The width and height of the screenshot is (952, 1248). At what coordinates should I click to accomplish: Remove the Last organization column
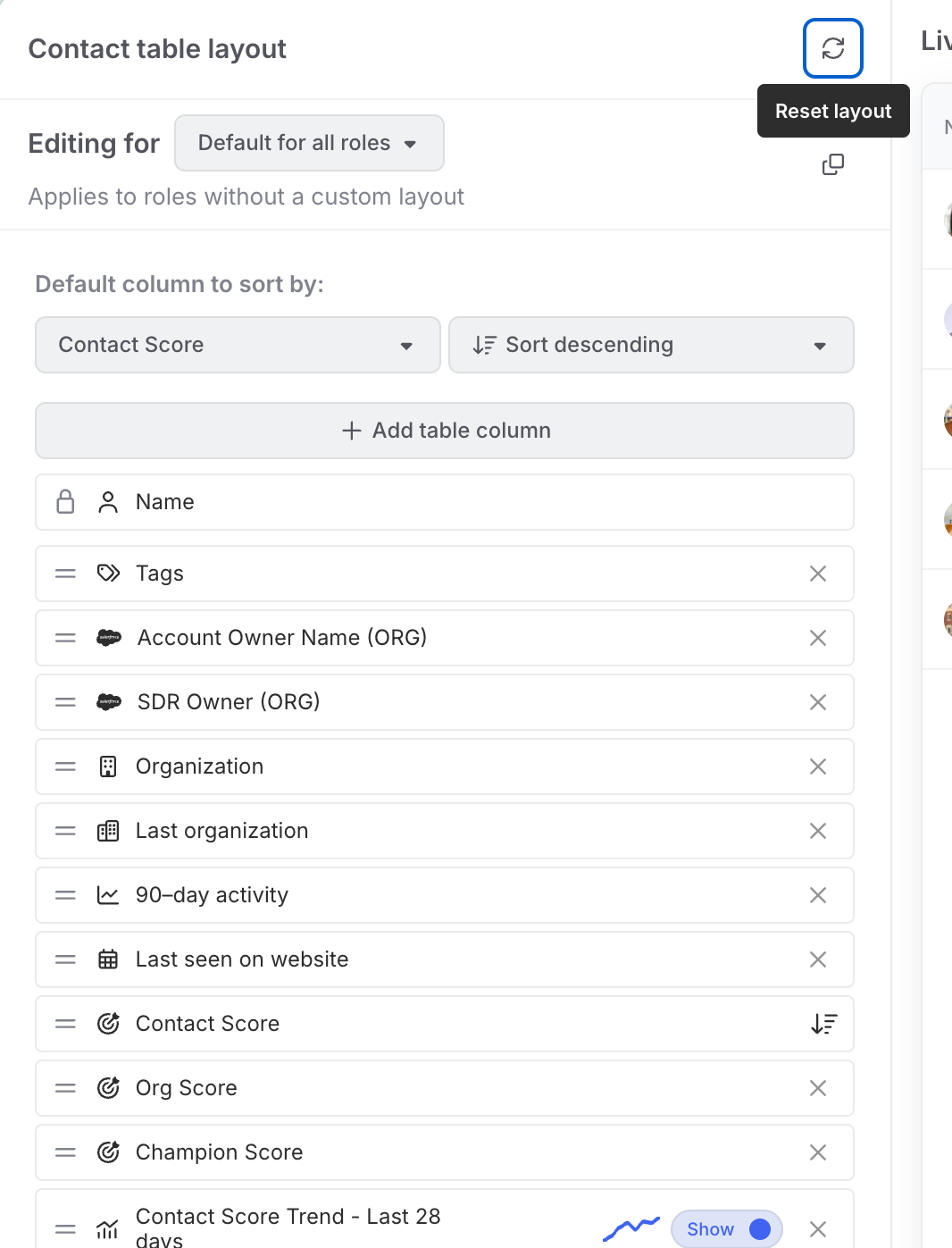(817, 831)
